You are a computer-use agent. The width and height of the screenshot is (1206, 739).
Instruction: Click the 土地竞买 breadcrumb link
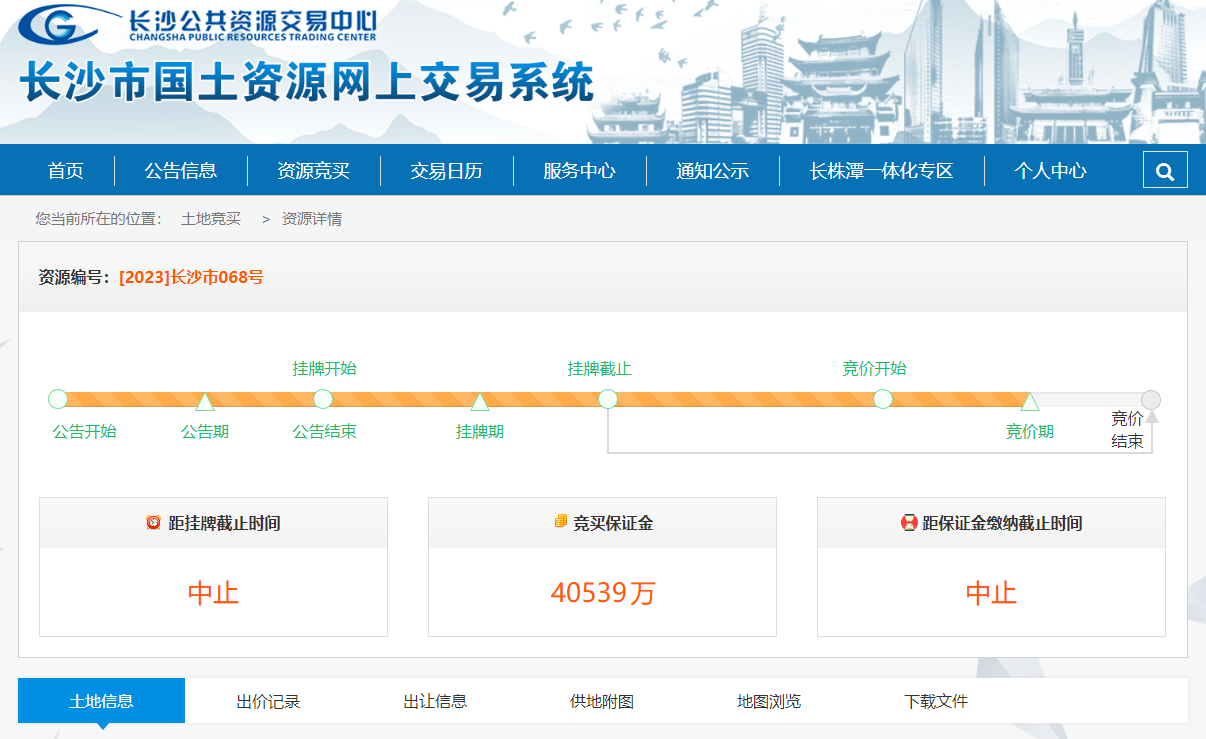coord(211,218)
